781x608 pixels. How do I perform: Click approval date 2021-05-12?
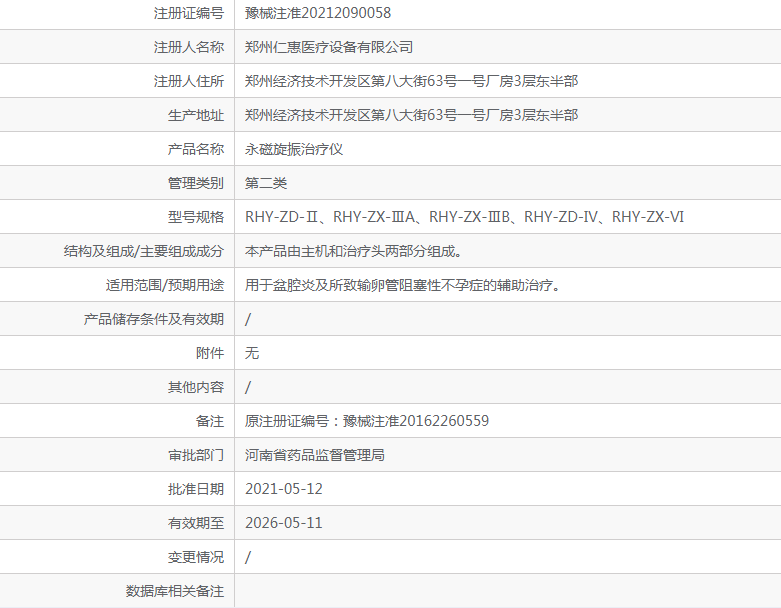tap(284, 489)
